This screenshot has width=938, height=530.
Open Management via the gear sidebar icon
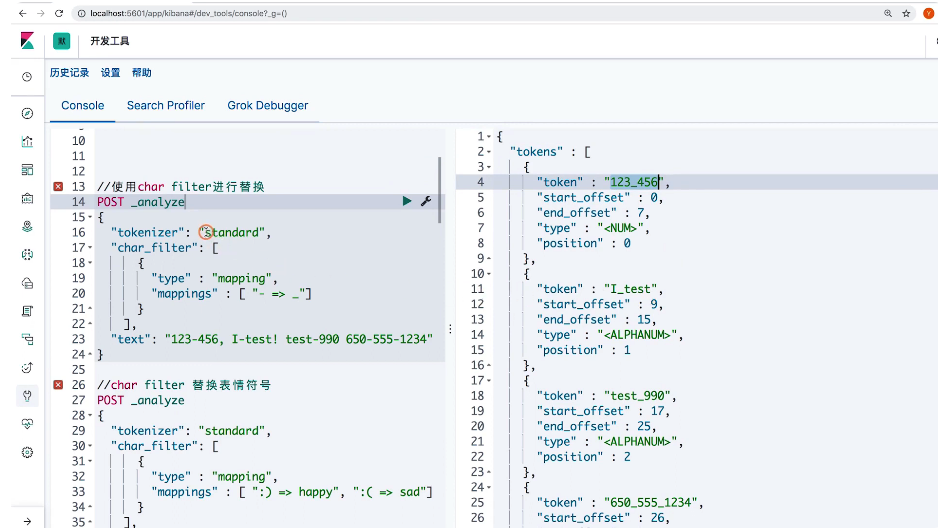27,452
